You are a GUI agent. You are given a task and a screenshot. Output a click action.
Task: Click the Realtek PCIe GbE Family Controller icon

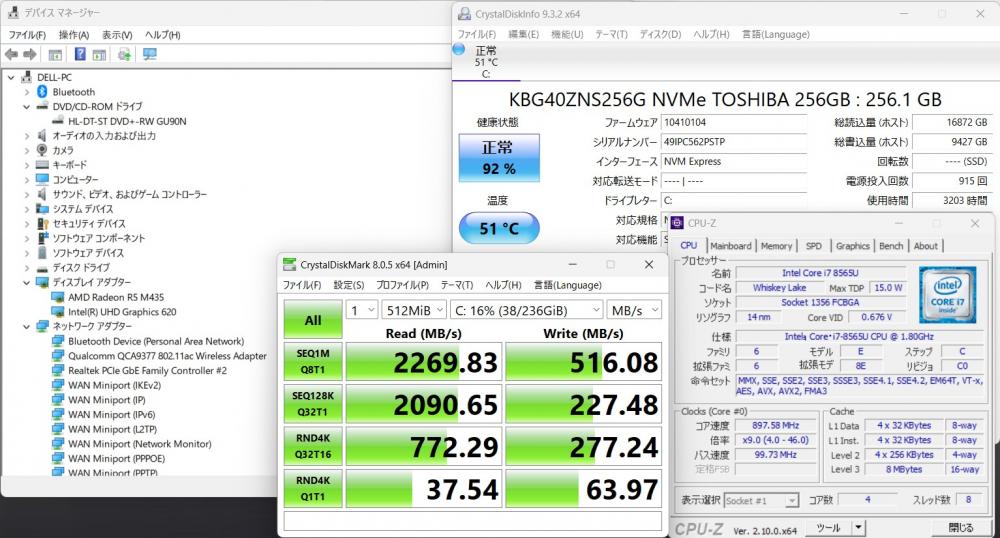click(58, 370)
